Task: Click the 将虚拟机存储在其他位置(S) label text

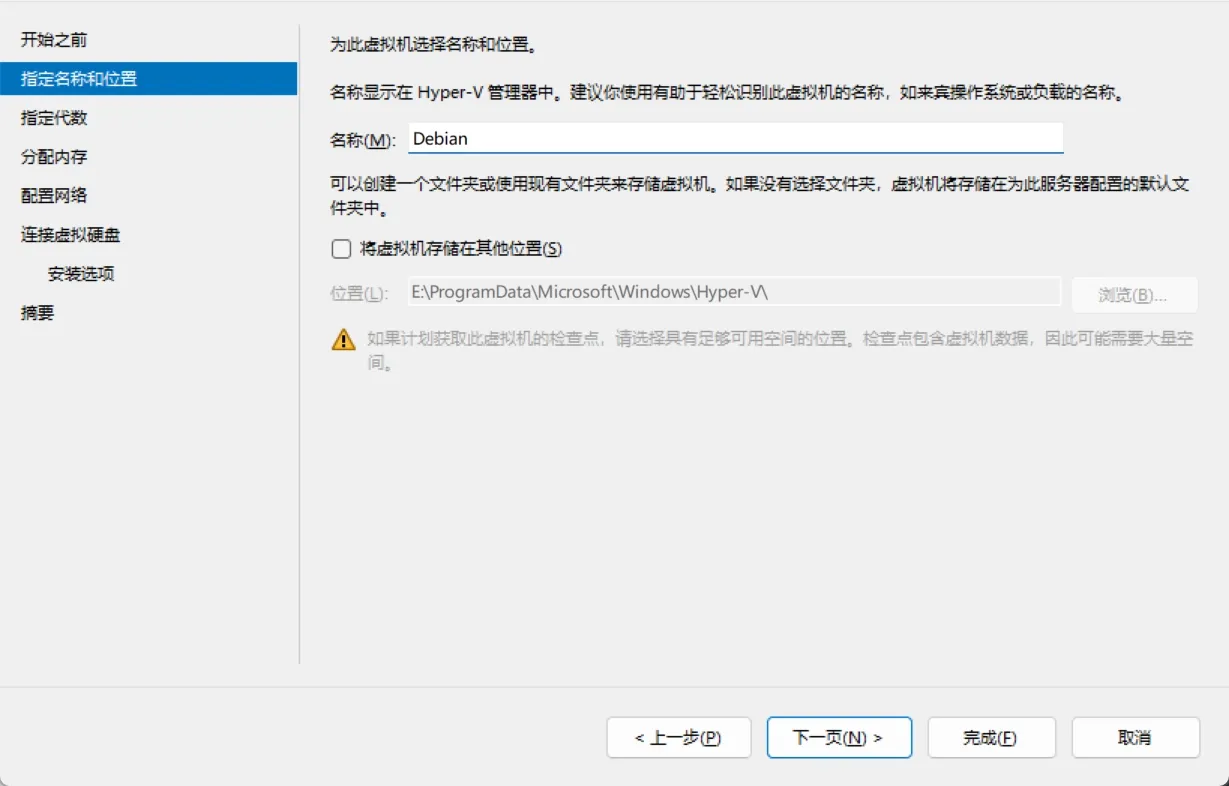Action: (461, 249)
